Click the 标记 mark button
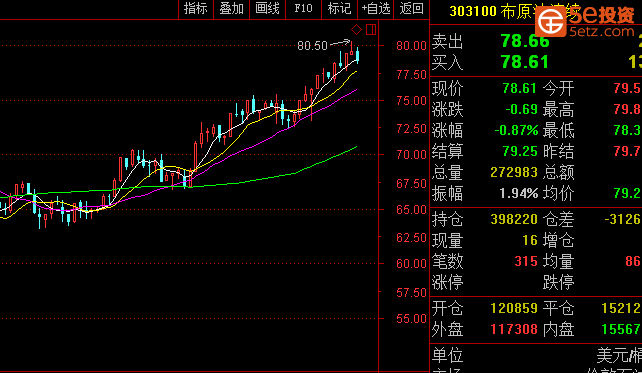 [339, 9]
